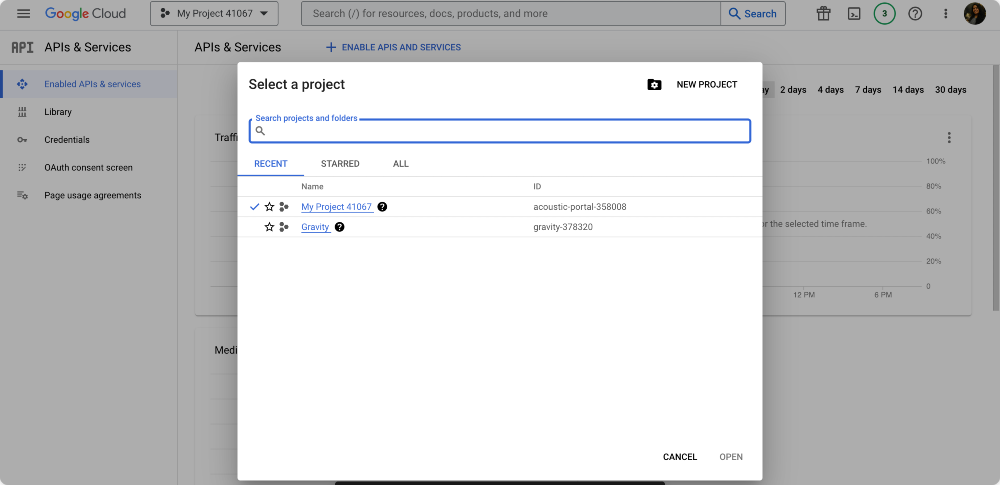Click the gravity-378320 project ID
This screenshot has width=1000, height=485.
click(562, 227)
